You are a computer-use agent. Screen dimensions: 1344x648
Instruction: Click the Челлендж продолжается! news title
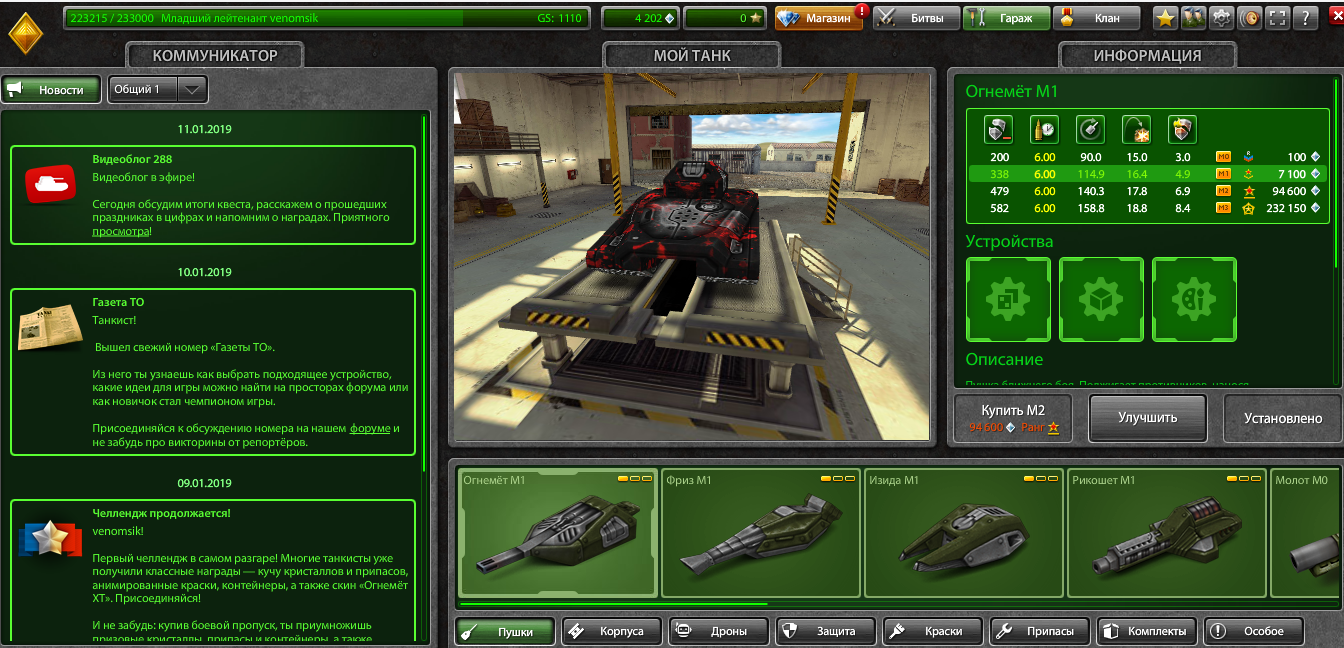click(161, 513)
